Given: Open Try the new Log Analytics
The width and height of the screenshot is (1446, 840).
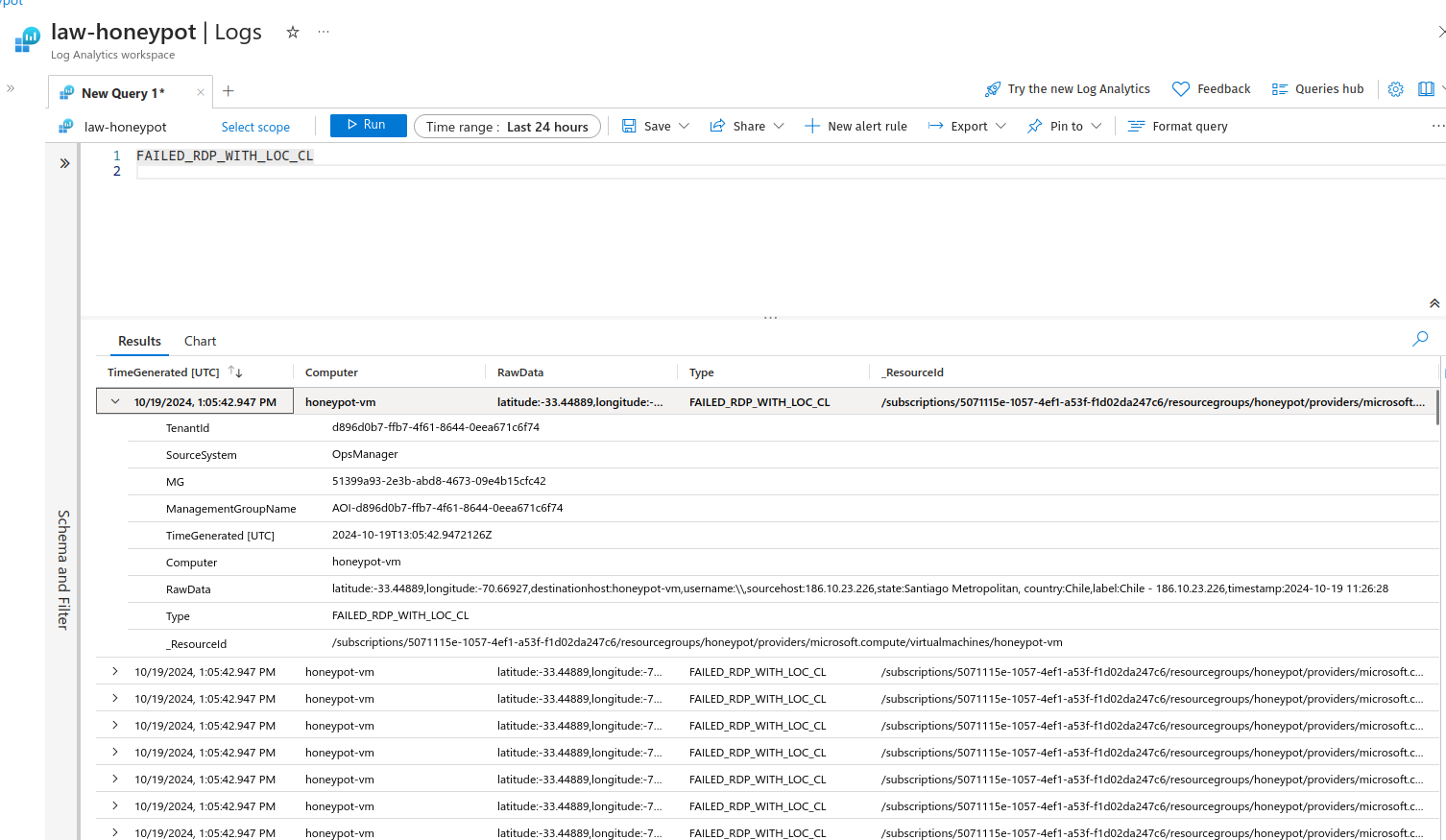Looking at the screenshot, I should 1067,89.
